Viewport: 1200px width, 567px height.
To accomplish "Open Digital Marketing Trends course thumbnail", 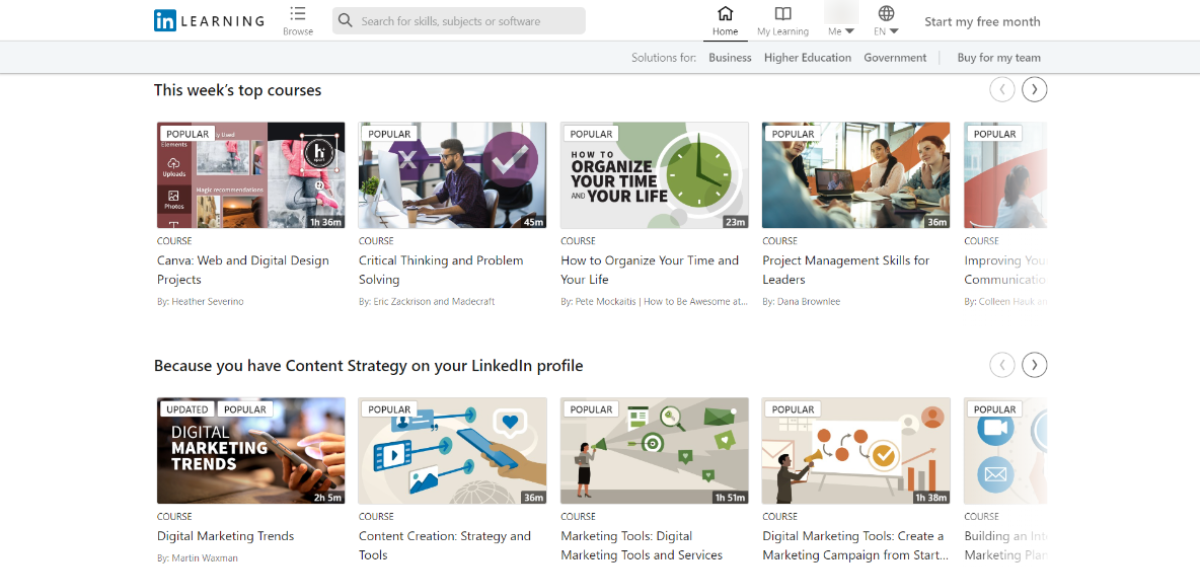I will click(251, 451).
